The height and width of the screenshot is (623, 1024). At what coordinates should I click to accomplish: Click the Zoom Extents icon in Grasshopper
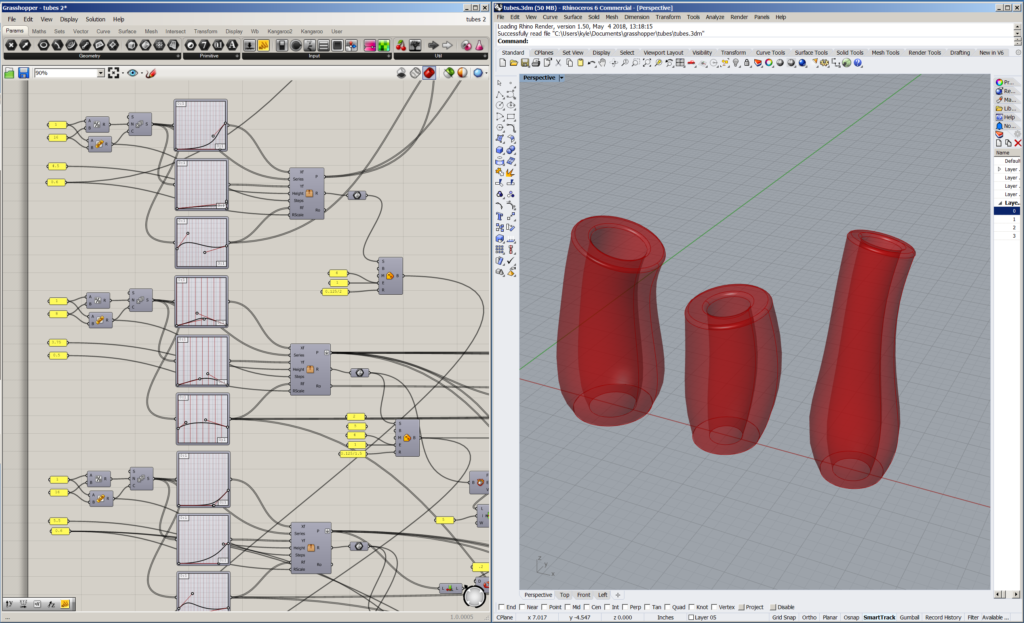click(x=113, y=73)
